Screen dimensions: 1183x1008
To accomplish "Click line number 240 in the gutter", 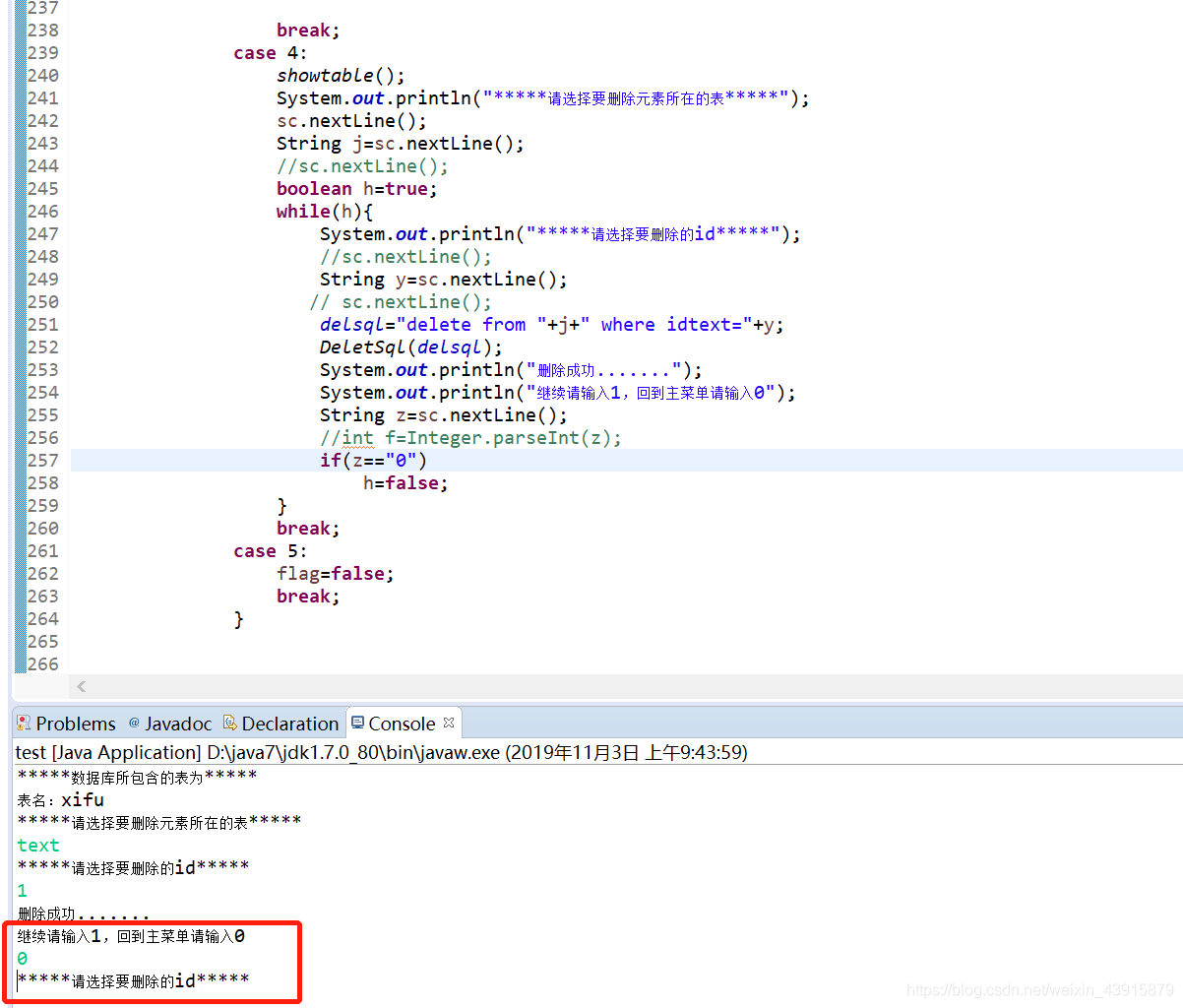I will click(42, 75).
